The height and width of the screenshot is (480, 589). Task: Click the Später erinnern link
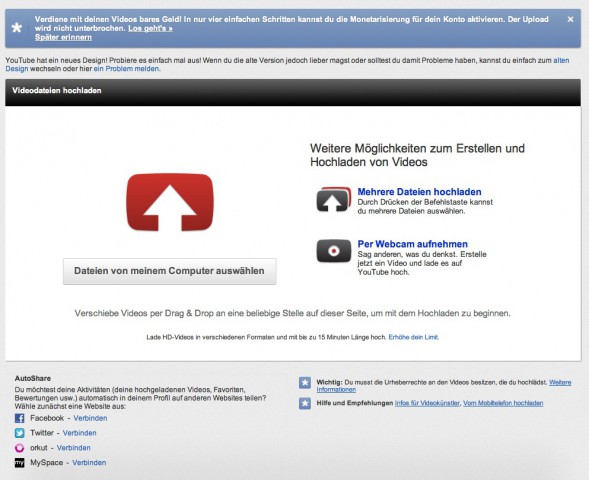coord(63,37)
